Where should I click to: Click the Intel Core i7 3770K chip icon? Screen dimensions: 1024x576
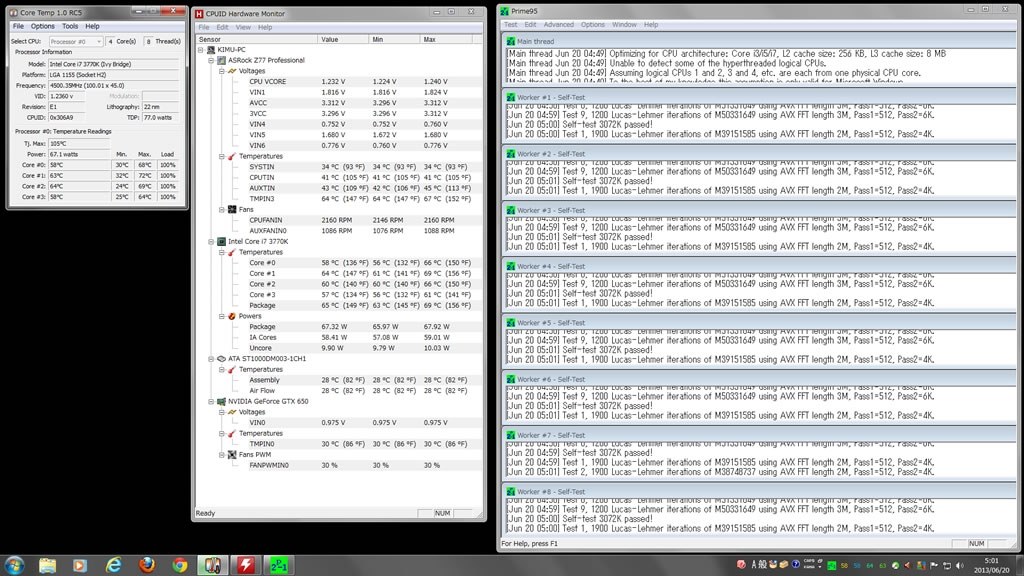point(221,242)
